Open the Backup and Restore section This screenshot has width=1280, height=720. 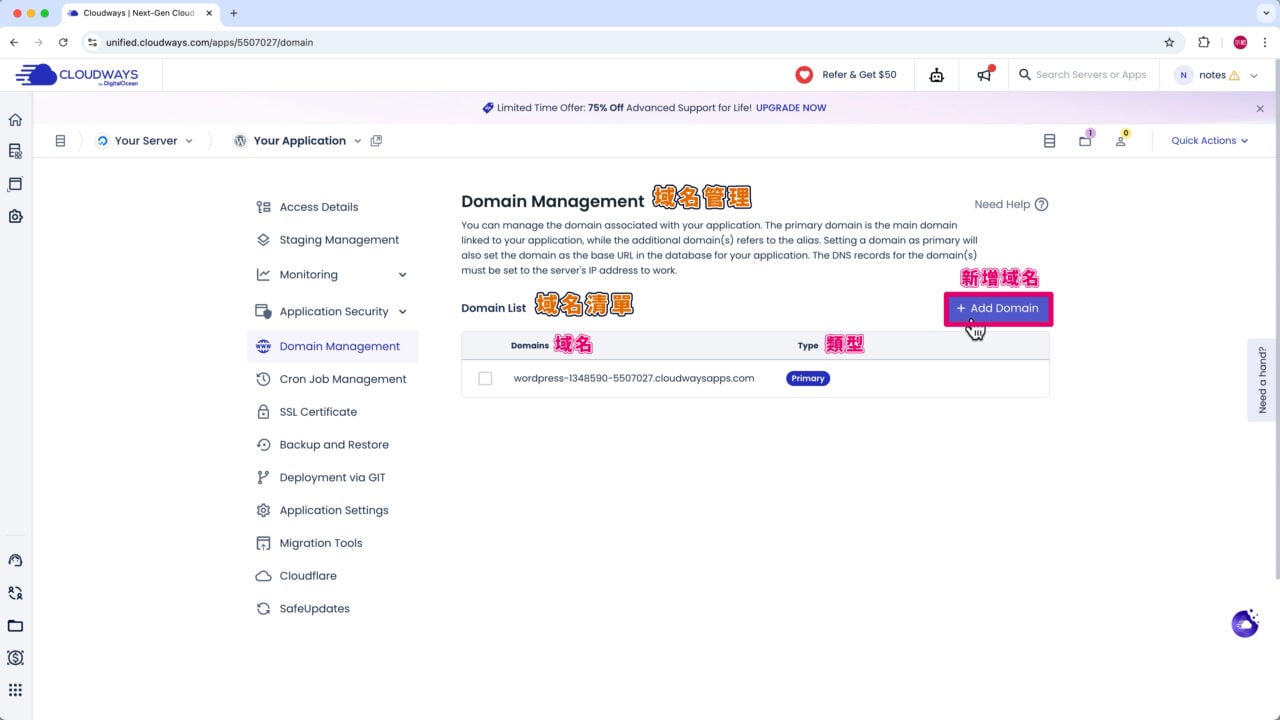coord(334,444)
